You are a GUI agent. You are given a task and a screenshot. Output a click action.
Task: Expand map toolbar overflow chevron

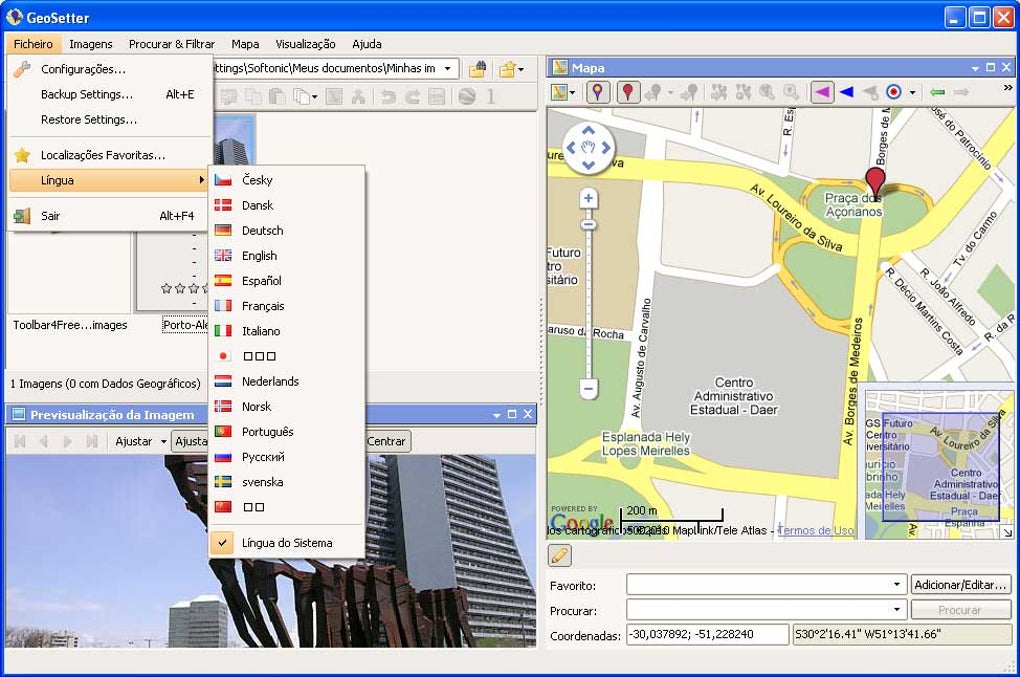(1008, 87)
